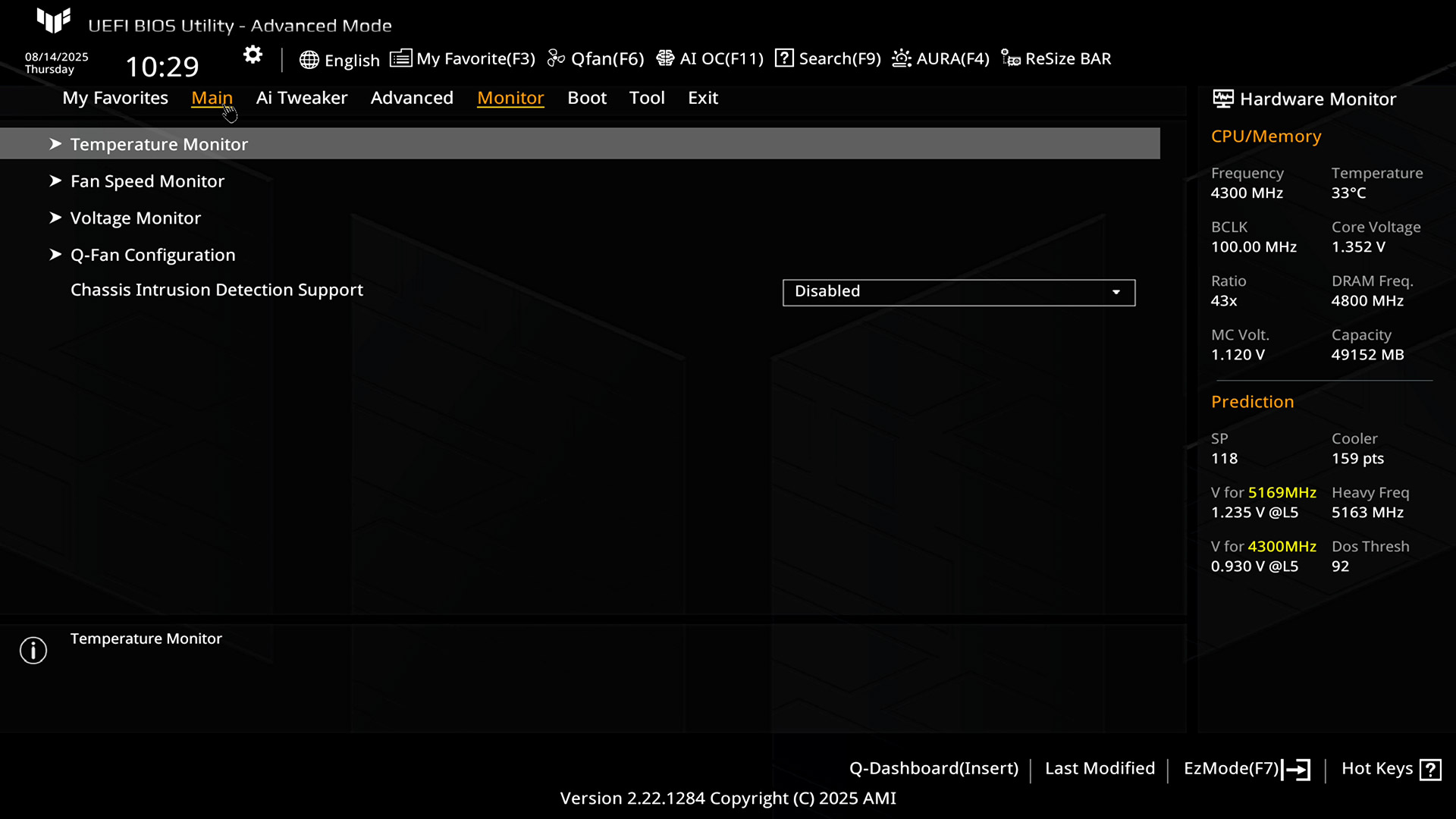Click the EzMode exit arrow icon
The width and height of the screenshot is (1456, 819).
click(1297, 770)
